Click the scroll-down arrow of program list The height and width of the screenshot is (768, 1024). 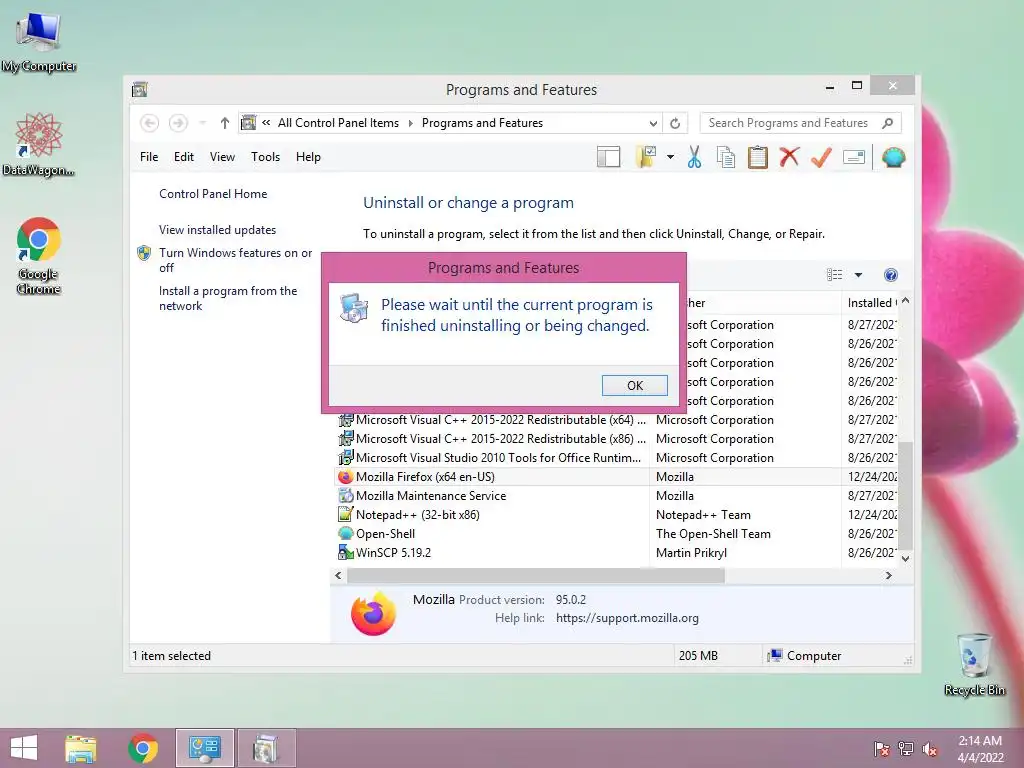pyautogui.click(x=905, y=559)
